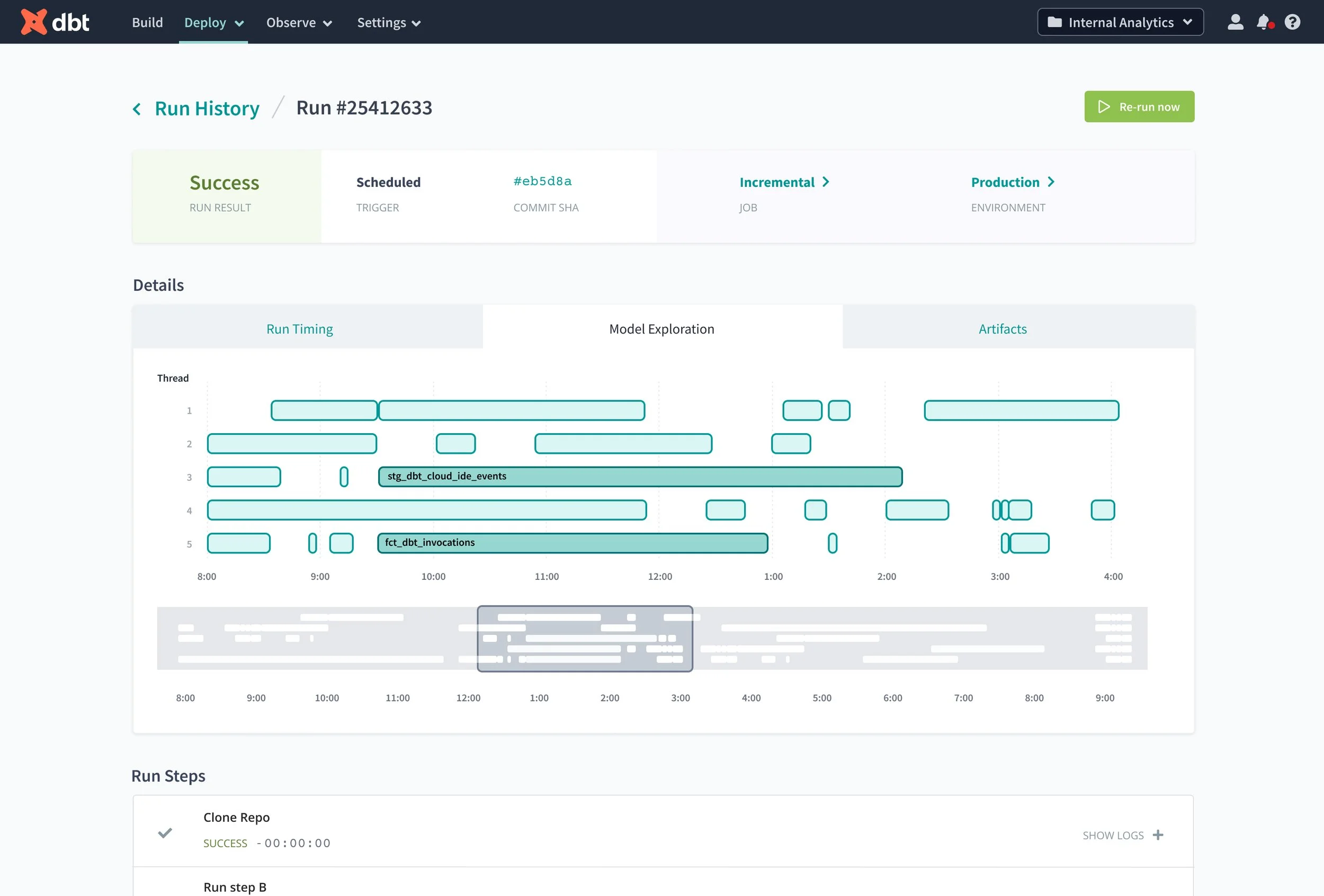
Task: Open the Observe dropdown menu
Action: coord(299,22)
